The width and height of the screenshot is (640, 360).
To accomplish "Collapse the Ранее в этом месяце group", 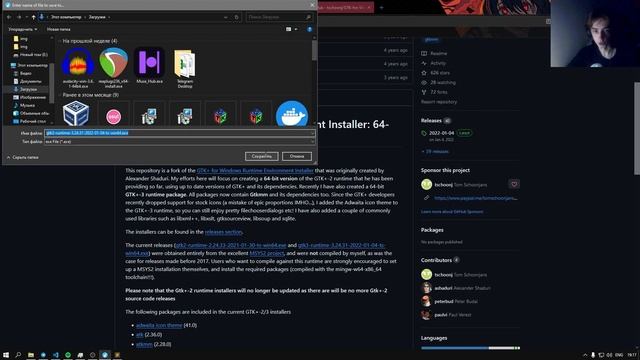I will coord(60,95).
